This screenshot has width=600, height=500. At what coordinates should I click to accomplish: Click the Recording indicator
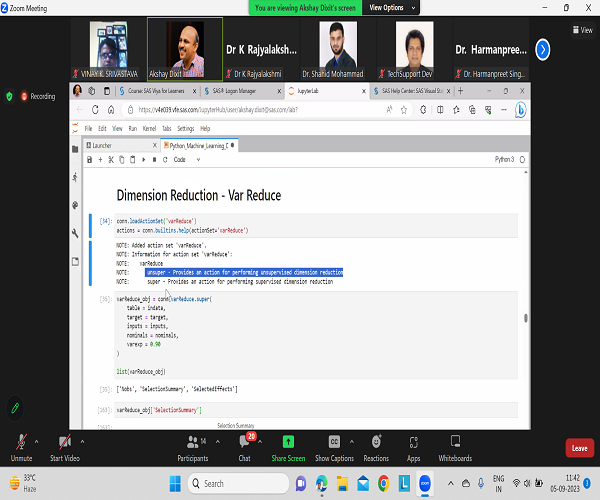point(38,96)
